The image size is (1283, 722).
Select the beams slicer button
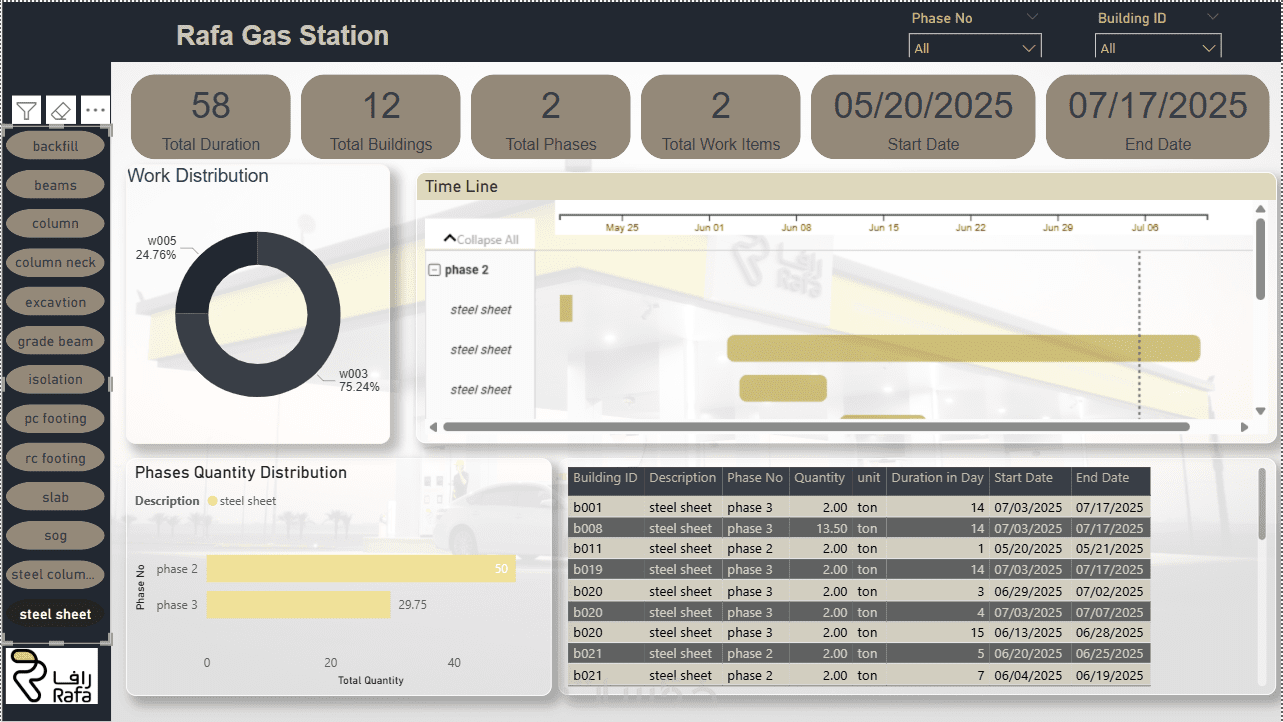click(x=55, y=185)
